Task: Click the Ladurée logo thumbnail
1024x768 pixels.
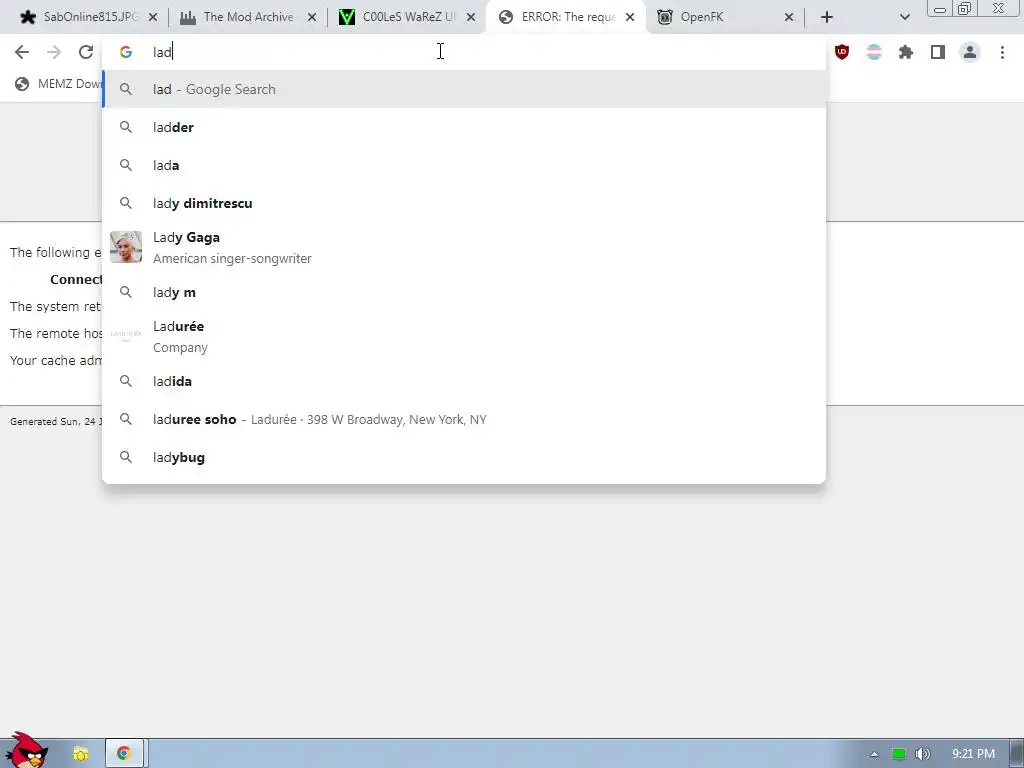Action: click(x=126, y=334)
